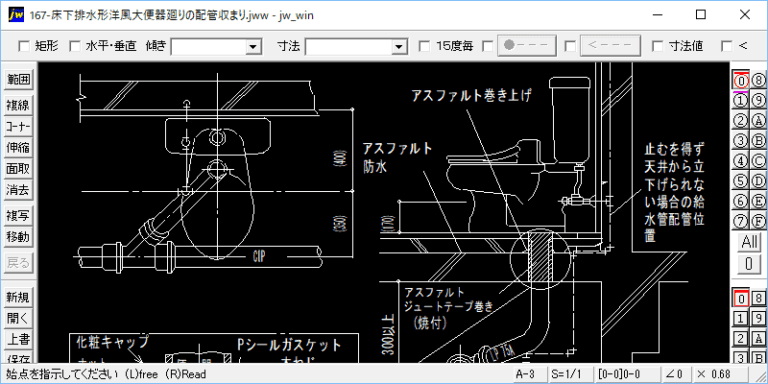Select circled layer E button
This screenshot has width=768, height=384.
pos(758,201)
